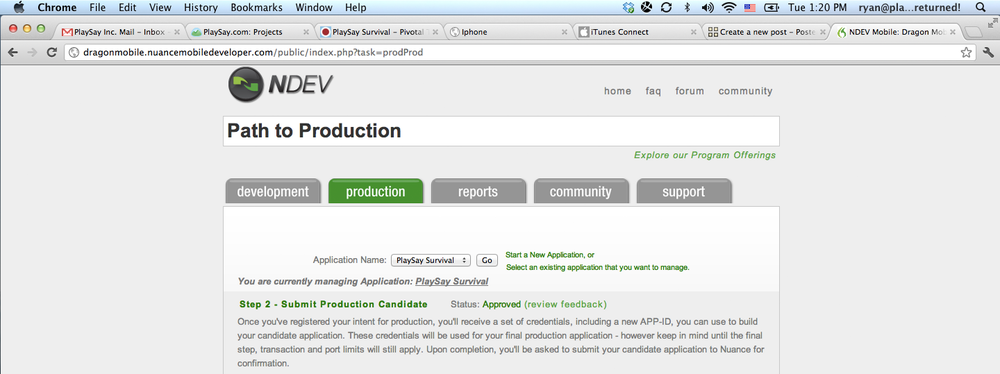Open the Wi-Fi status menu

coord(728,8)
